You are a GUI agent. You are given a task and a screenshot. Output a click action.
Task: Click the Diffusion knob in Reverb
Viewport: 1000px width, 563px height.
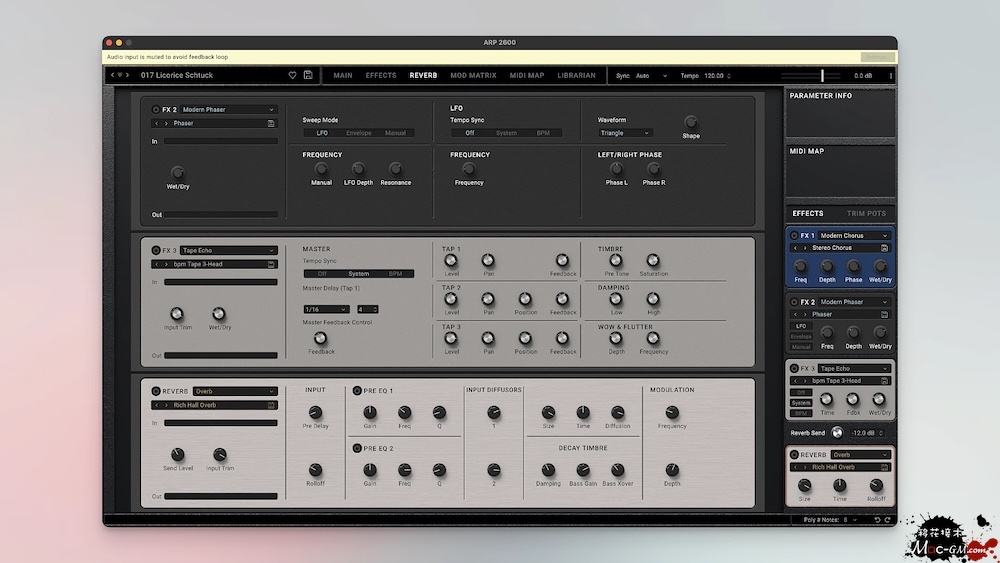tap(617, 413)
